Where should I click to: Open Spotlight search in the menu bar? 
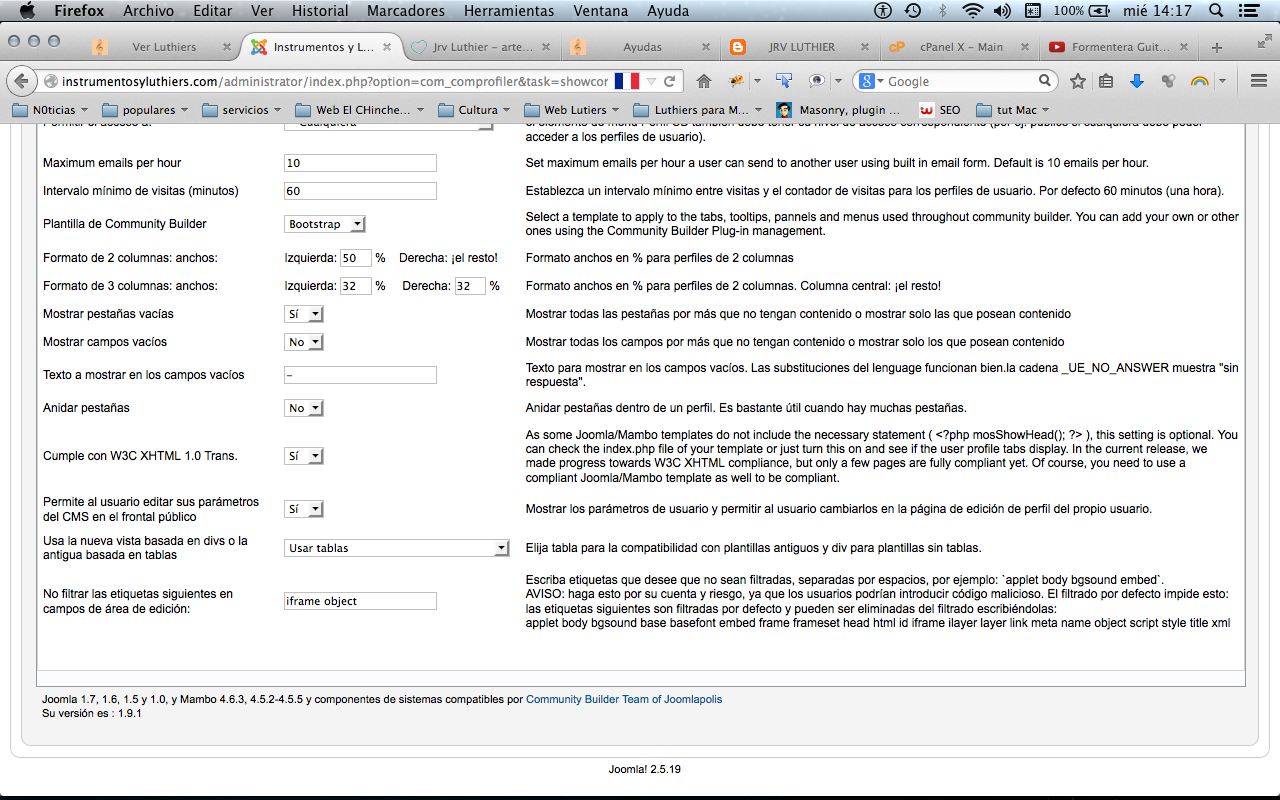click(1216, 11)
